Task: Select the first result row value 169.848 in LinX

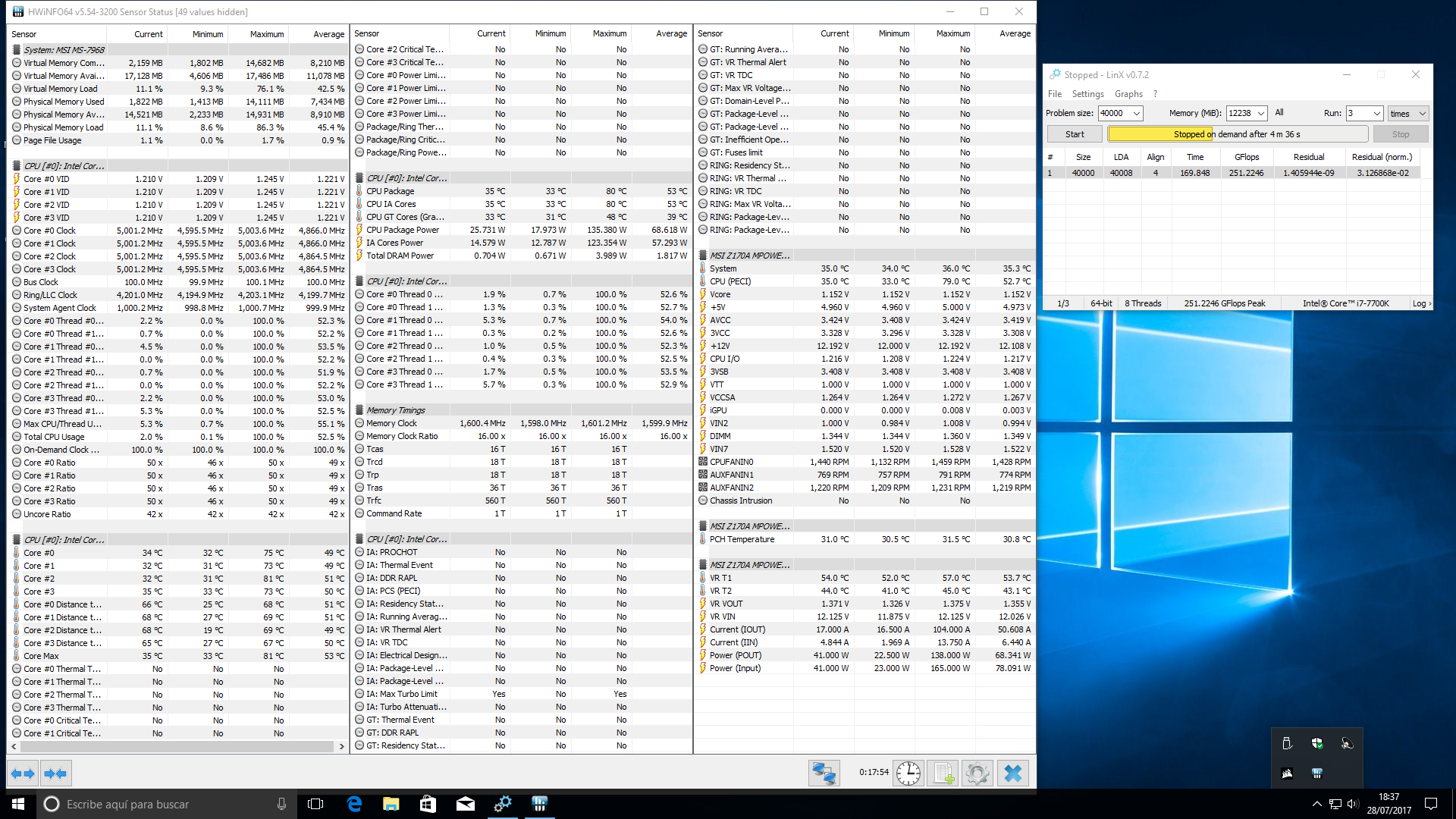Action: pyautogui.click(x=1194, y=173)
